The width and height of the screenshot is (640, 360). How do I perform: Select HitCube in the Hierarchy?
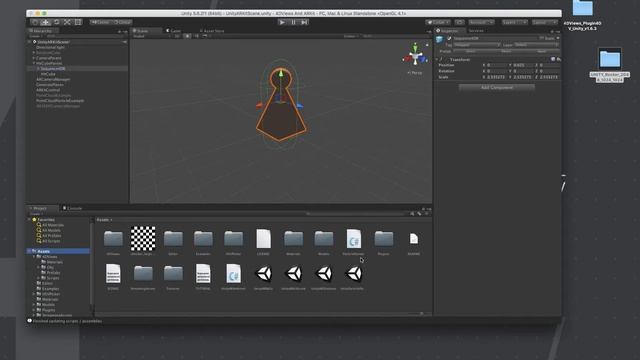[48, 74]
